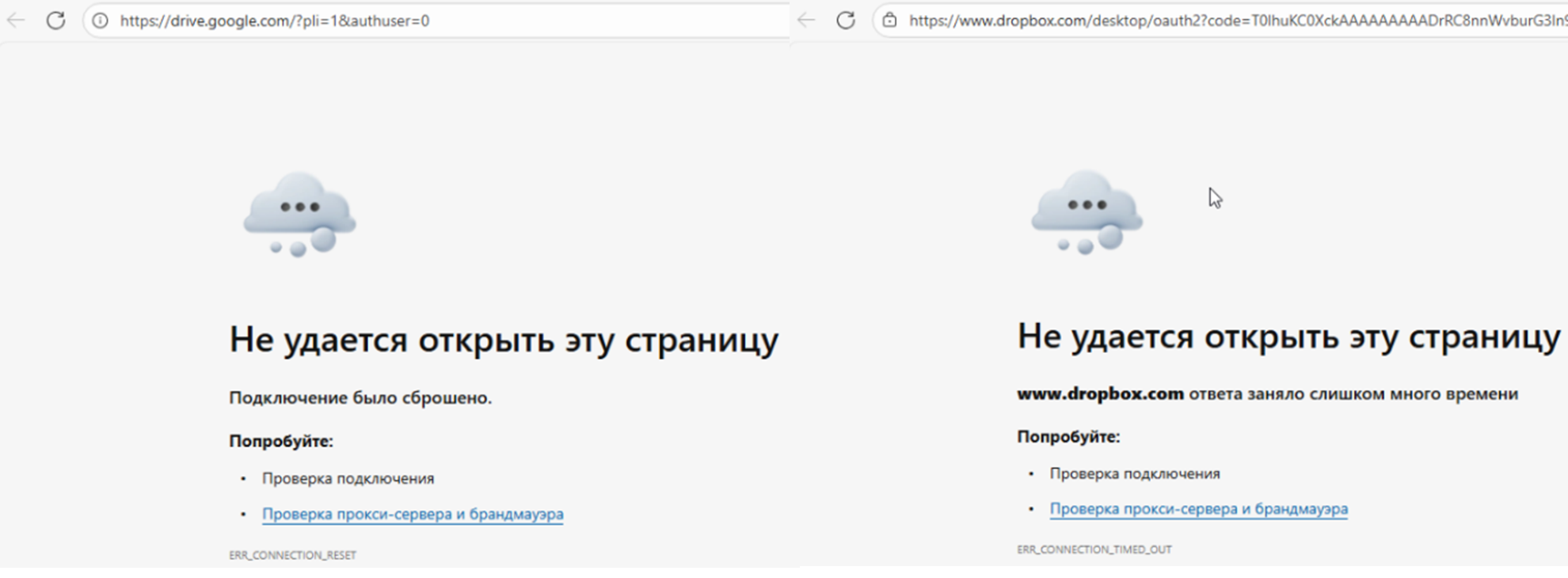1568x578 pixels.
Task: Click the error heading on Google Drive page
Action: (504, 340)
